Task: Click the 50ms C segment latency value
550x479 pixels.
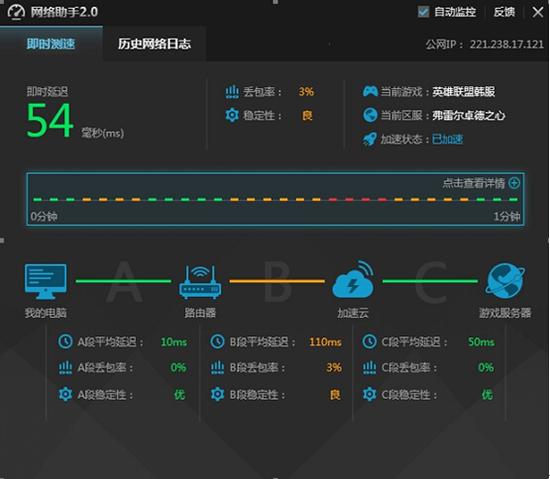Action: tap(481, 342)
